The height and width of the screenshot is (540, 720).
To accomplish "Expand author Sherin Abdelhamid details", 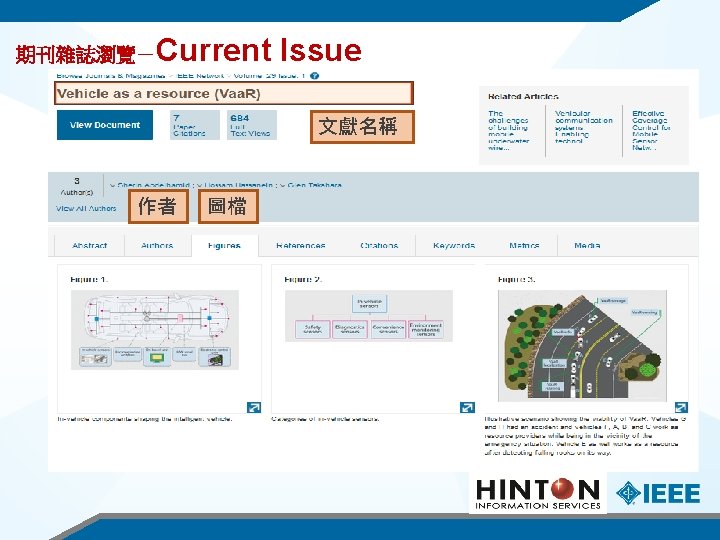I will tap(150, 185).
